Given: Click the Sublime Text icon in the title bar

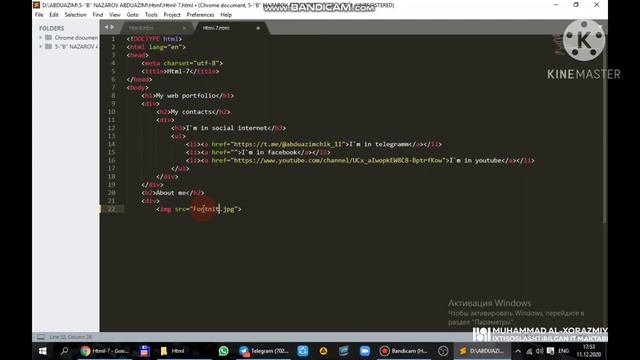Looking at the screenshot, I should tap(36, 5).
